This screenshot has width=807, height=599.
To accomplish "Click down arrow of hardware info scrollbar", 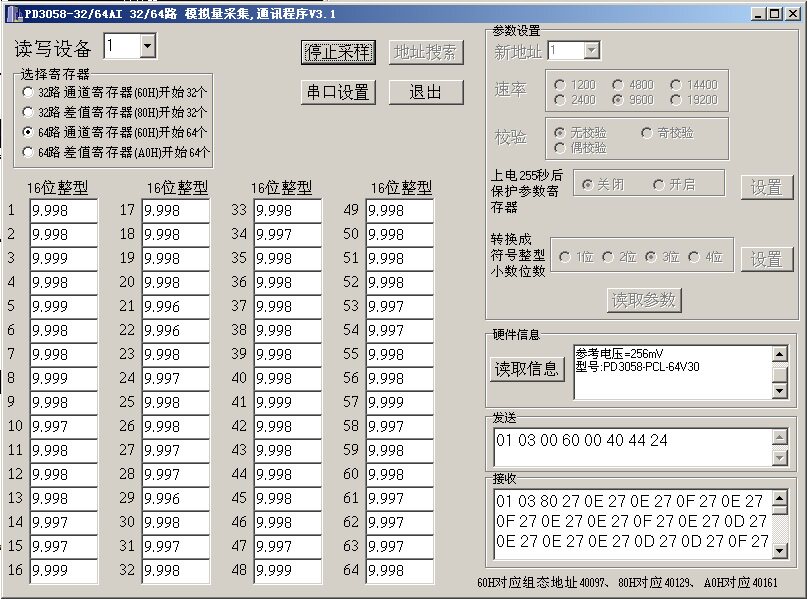I will [780, 391].
